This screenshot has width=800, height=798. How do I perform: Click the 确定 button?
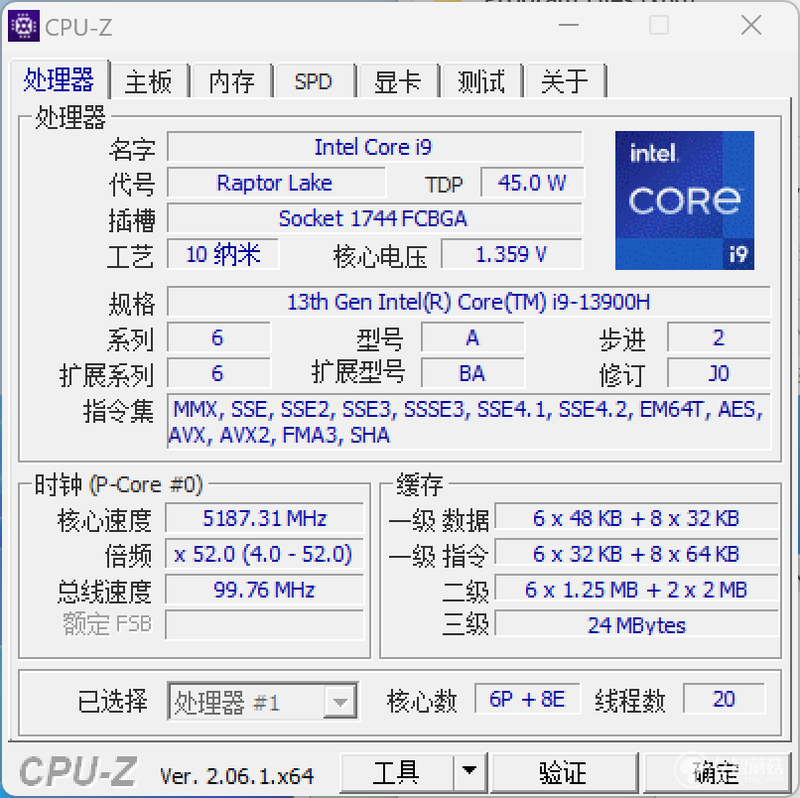[716, 771]
